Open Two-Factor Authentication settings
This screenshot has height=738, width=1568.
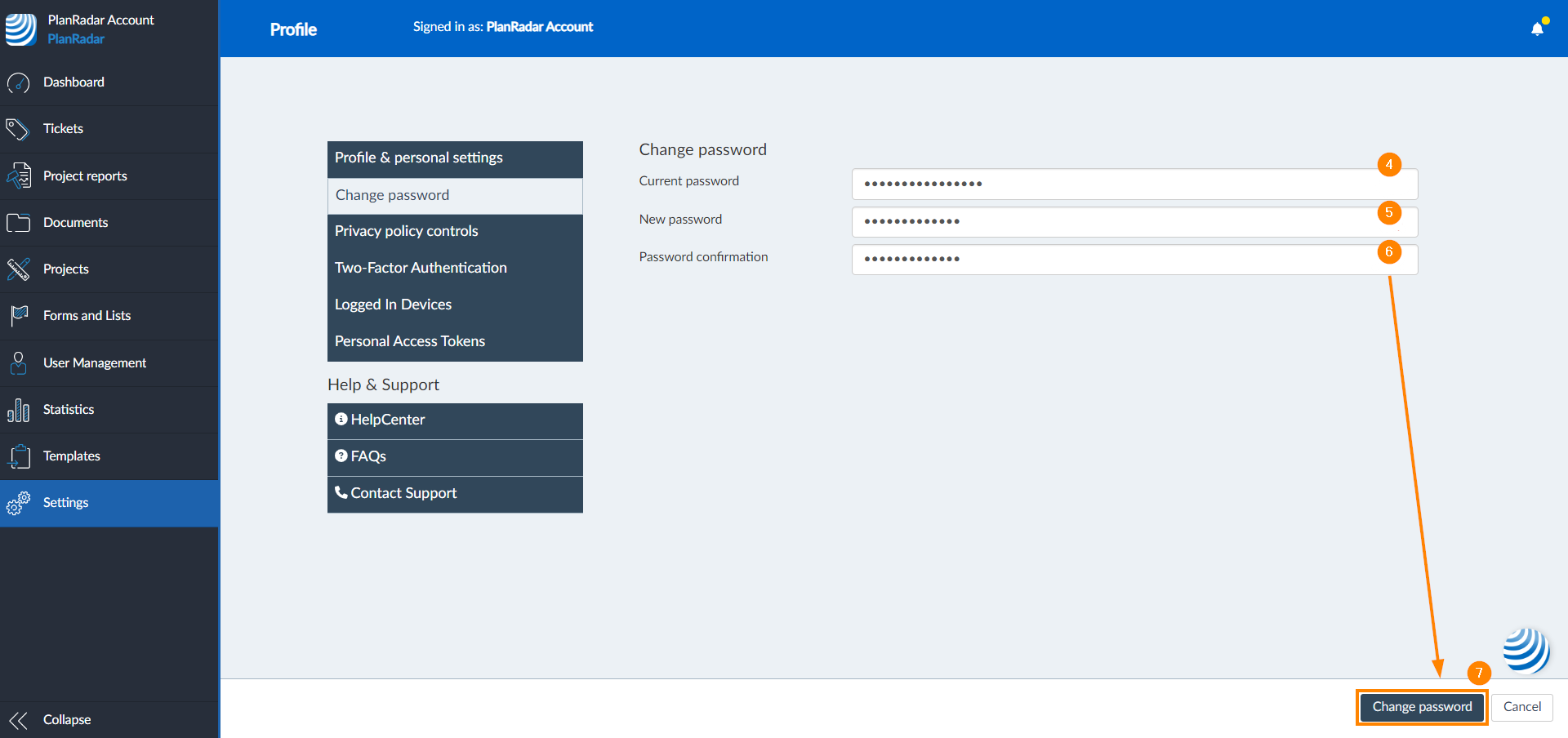(x=455, y=269)
